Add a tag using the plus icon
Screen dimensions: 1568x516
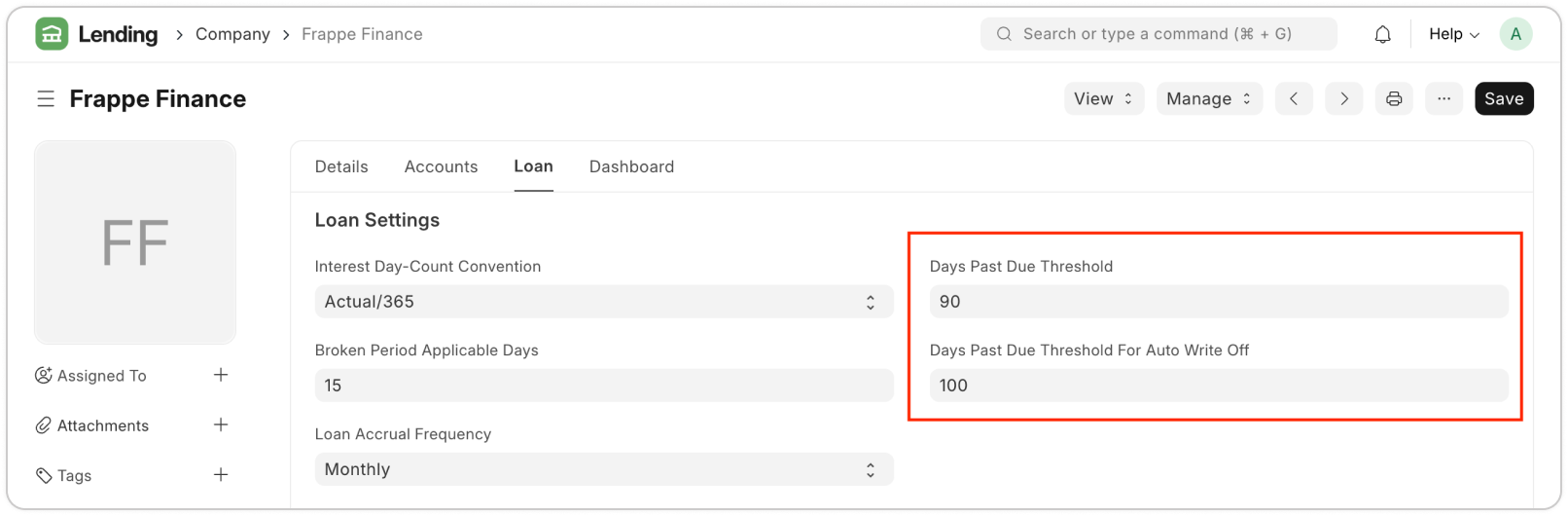(x=221, y=475)
